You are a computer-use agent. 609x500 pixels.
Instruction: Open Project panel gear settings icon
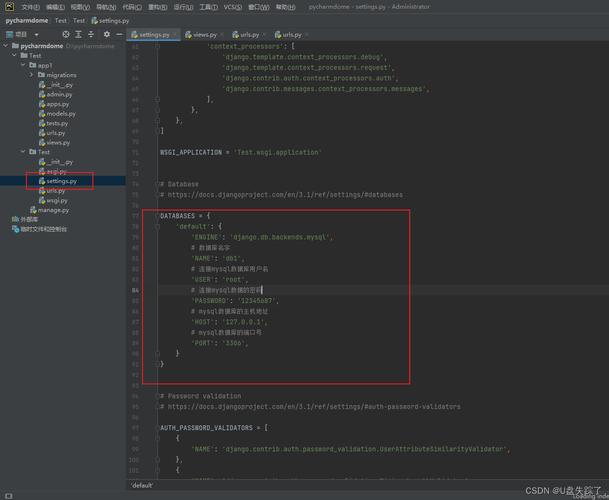107,34
